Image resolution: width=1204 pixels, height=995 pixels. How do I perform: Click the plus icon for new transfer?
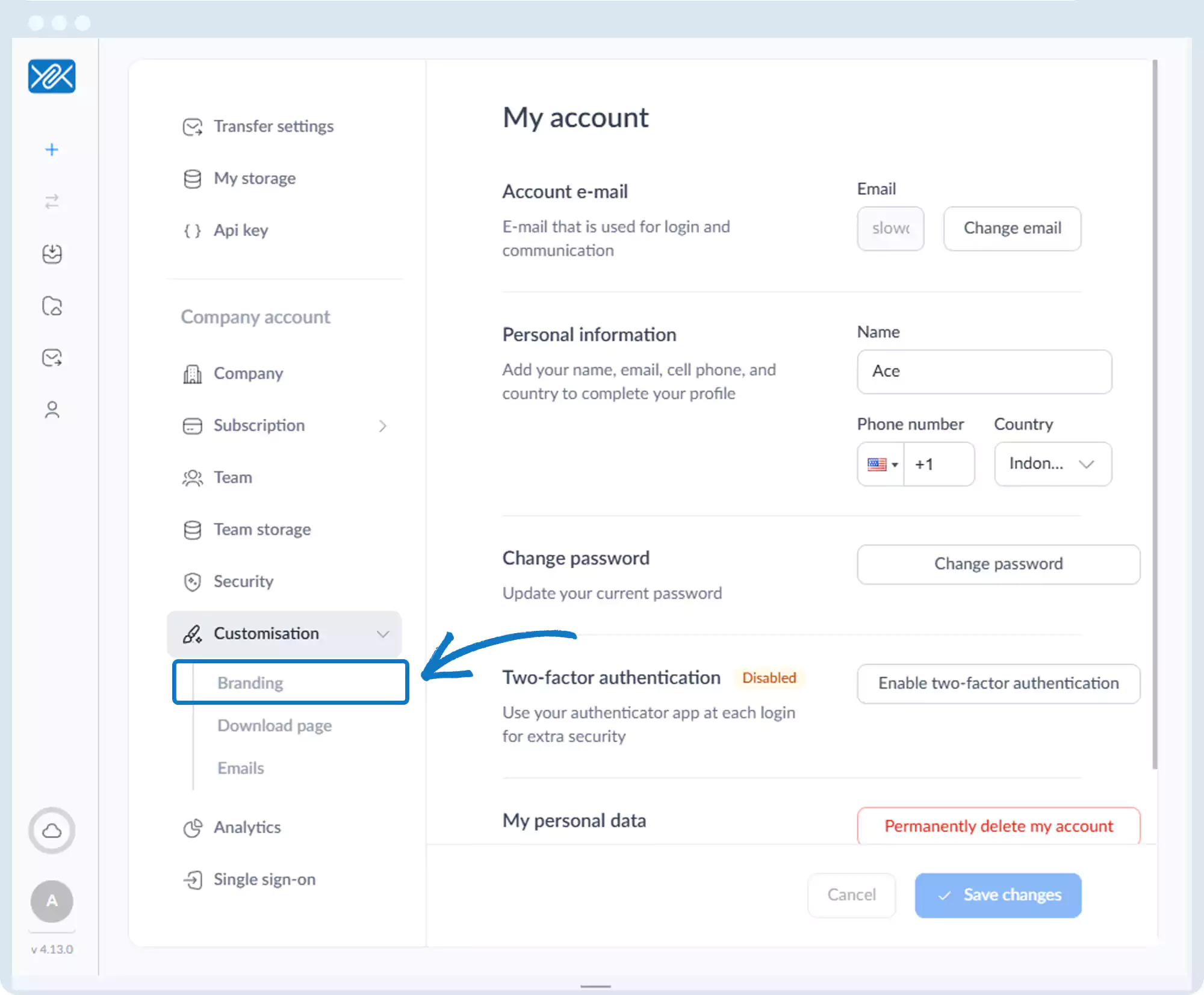52,150
